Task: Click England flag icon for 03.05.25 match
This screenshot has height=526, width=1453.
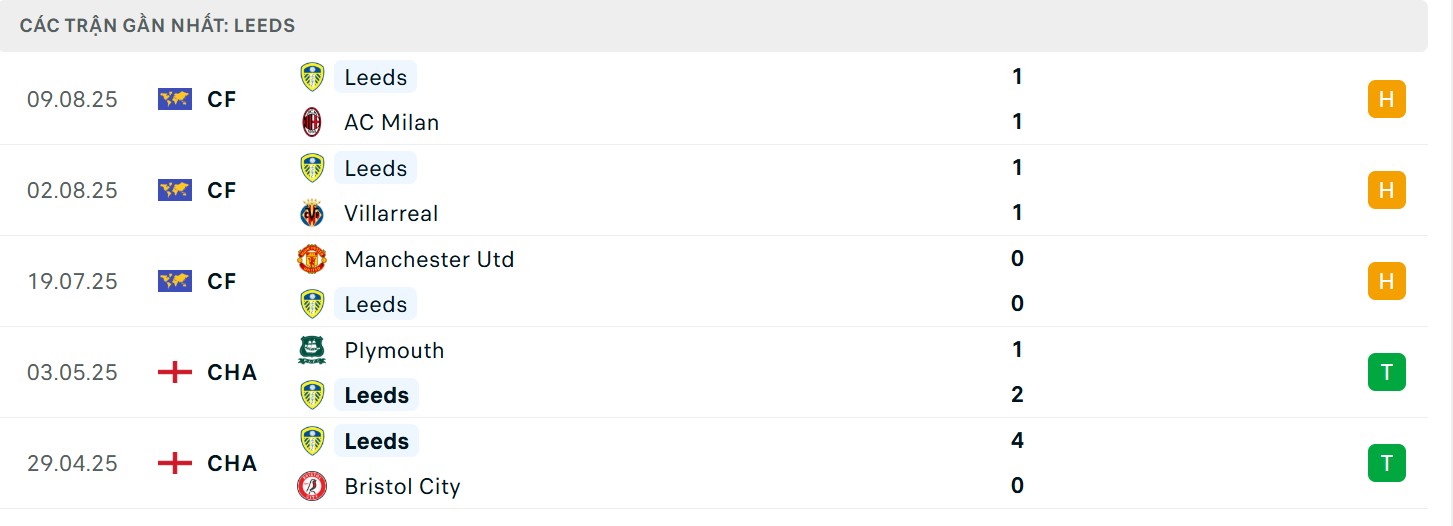Action: [174, 372]
